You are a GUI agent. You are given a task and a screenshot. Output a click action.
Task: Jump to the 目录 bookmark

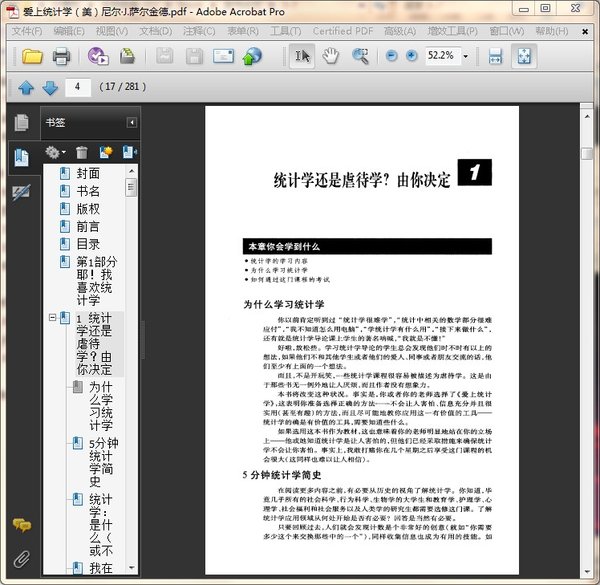tap(87, 244)
